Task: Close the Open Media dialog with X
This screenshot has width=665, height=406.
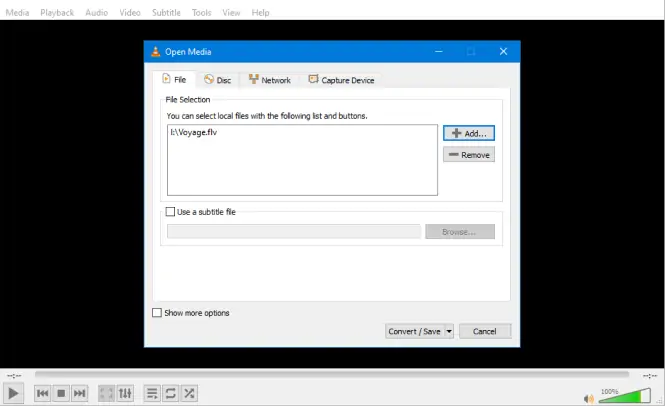Action: 503,52
